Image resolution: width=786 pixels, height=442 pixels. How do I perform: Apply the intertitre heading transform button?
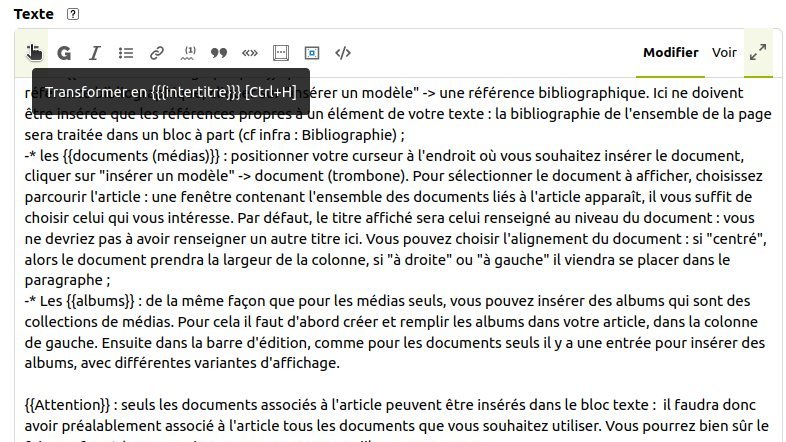click(34, 53)
